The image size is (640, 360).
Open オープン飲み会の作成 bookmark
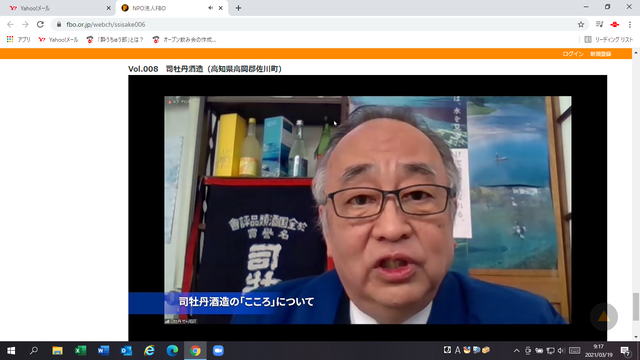pyautogui.click(x=184, y=40)
